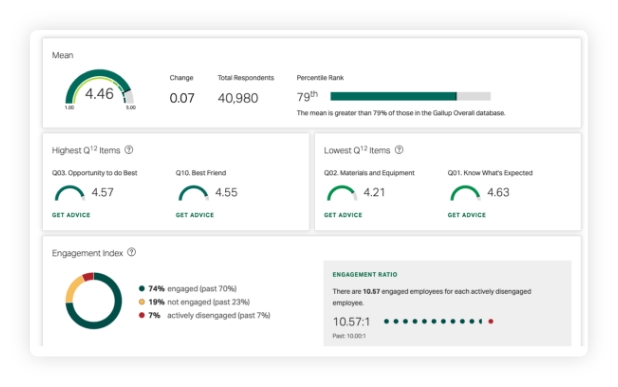Image resolution: width=618 pixels, height=387 pixels.
Task: Click the engagement donut chart
Action: pyautogui.click(x=94, y=301)
